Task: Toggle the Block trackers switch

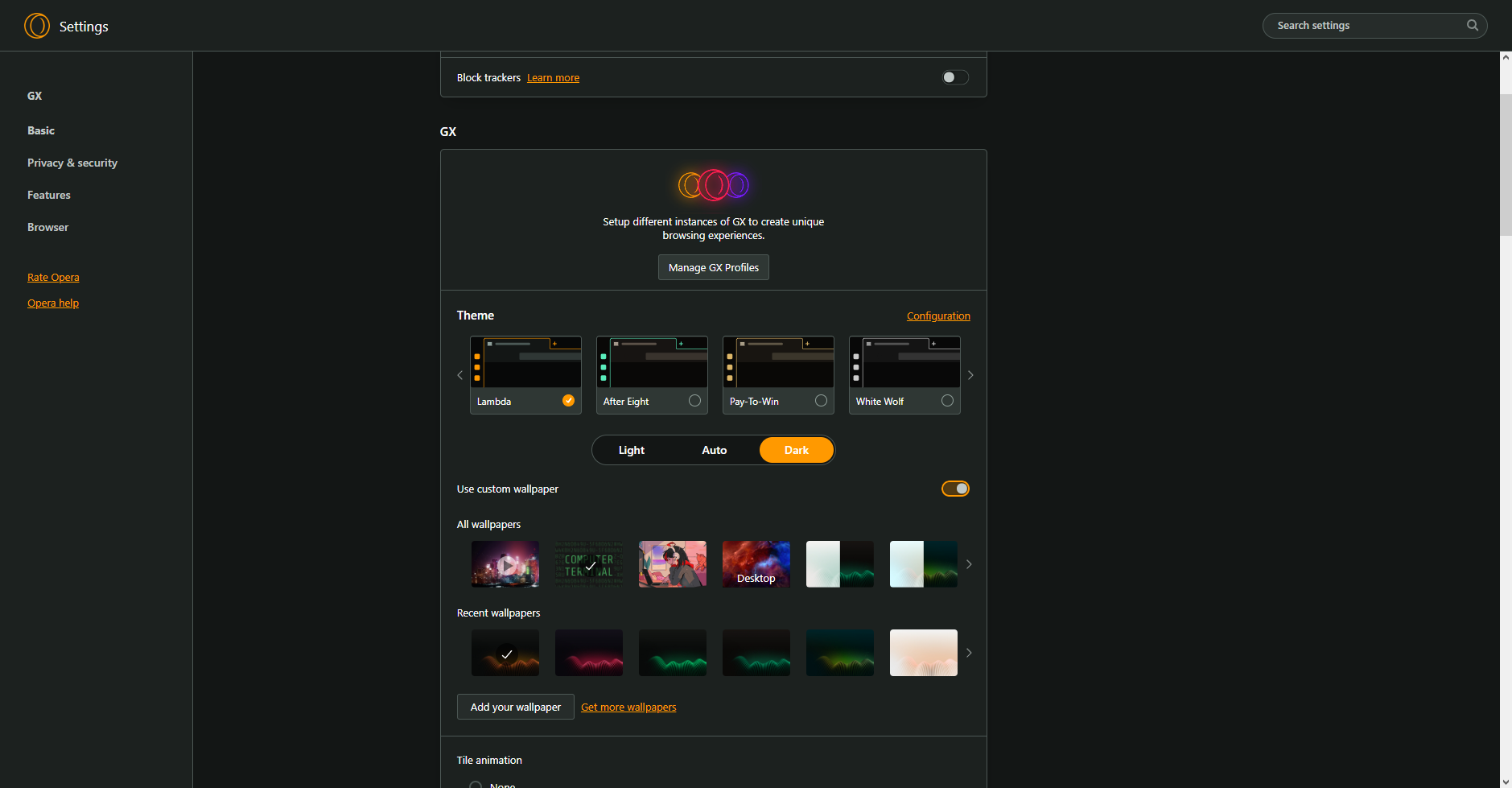Action: tap(955, 77)
